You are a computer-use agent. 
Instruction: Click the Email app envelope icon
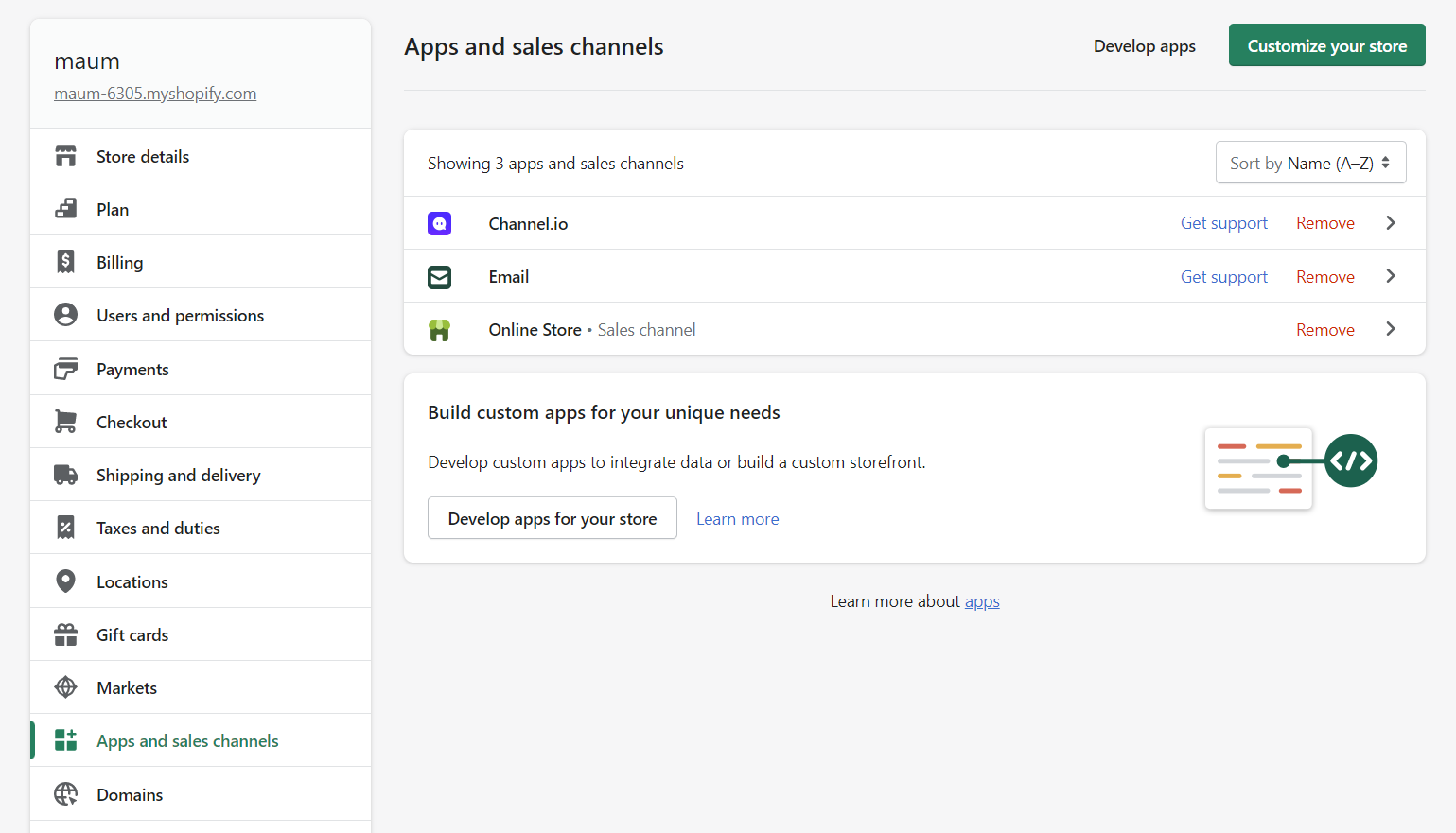click(x=439, y=277)
